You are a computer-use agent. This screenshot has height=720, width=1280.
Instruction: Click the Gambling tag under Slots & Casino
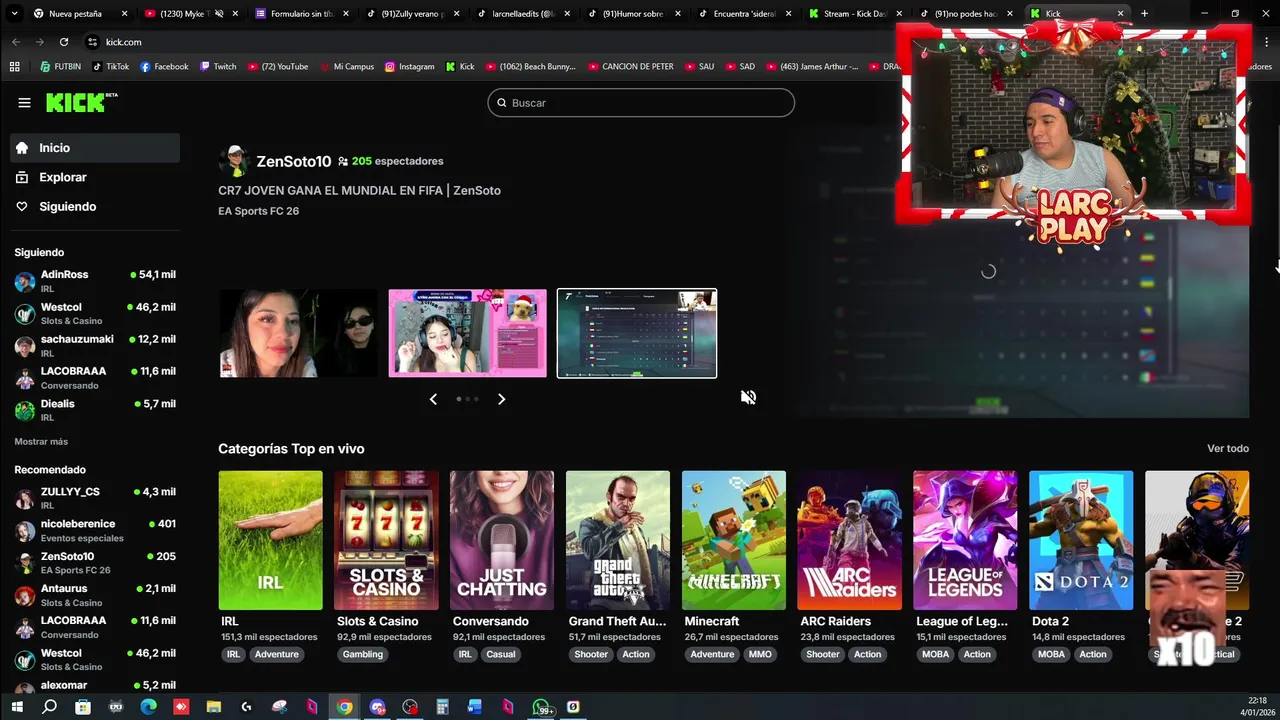(363, 654)
